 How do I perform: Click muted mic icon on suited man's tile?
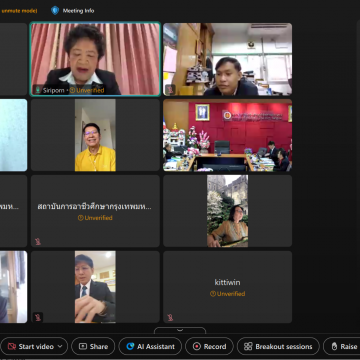(38, 317)
